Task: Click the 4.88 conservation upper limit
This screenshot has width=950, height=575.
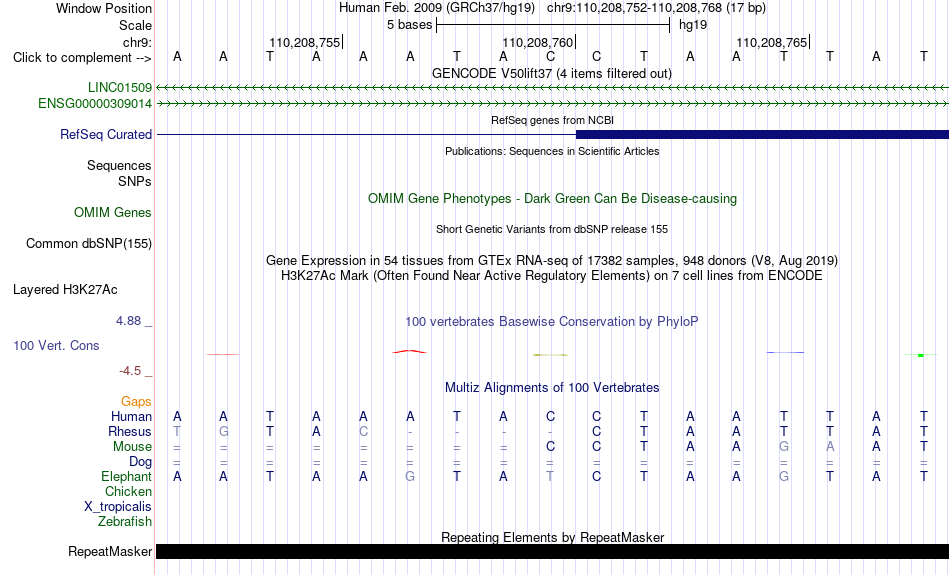Action: [128, 321]
